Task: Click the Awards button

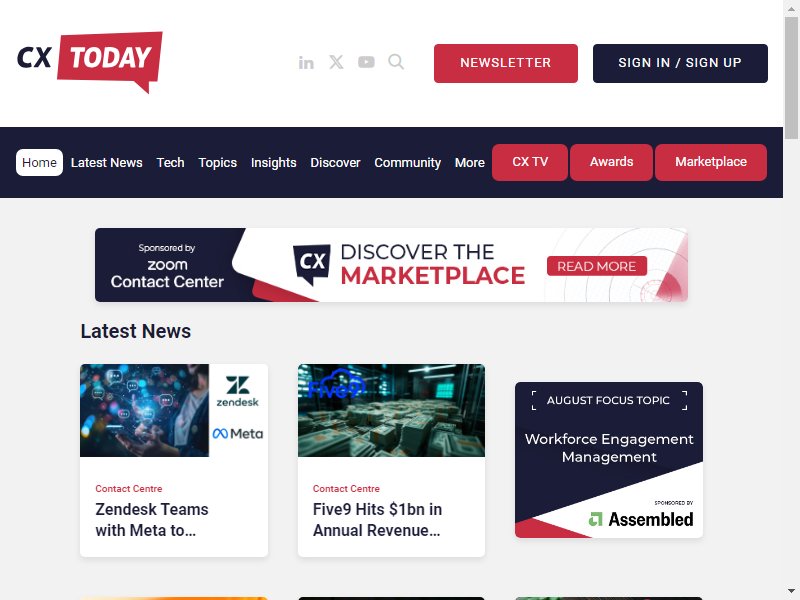Action: (x=611, y=162)
